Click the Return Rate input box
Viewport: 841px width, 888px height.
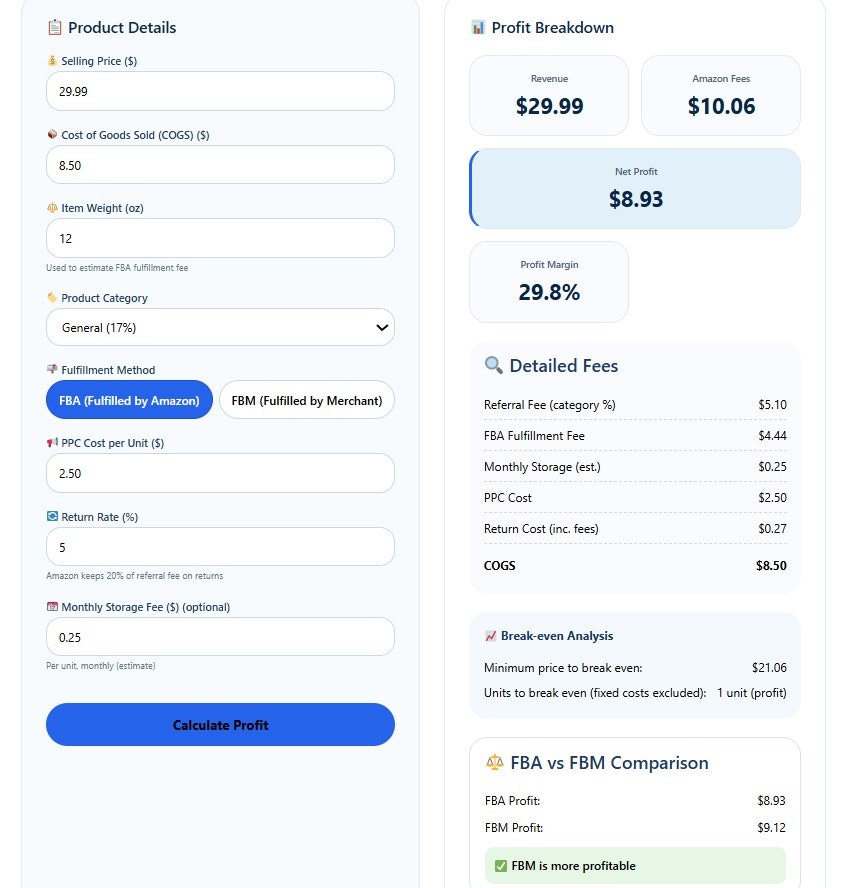coord(220,547)
